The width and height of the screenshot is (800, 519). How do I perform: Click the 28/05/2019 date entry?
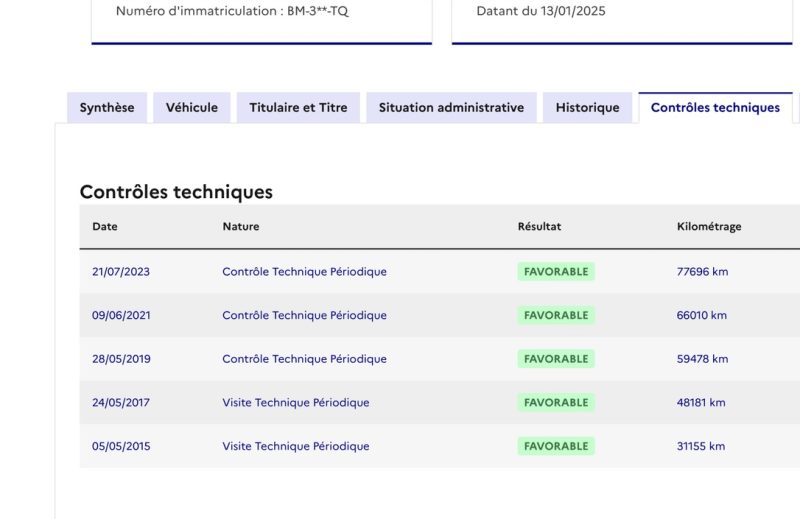click(x=121, y=359)
